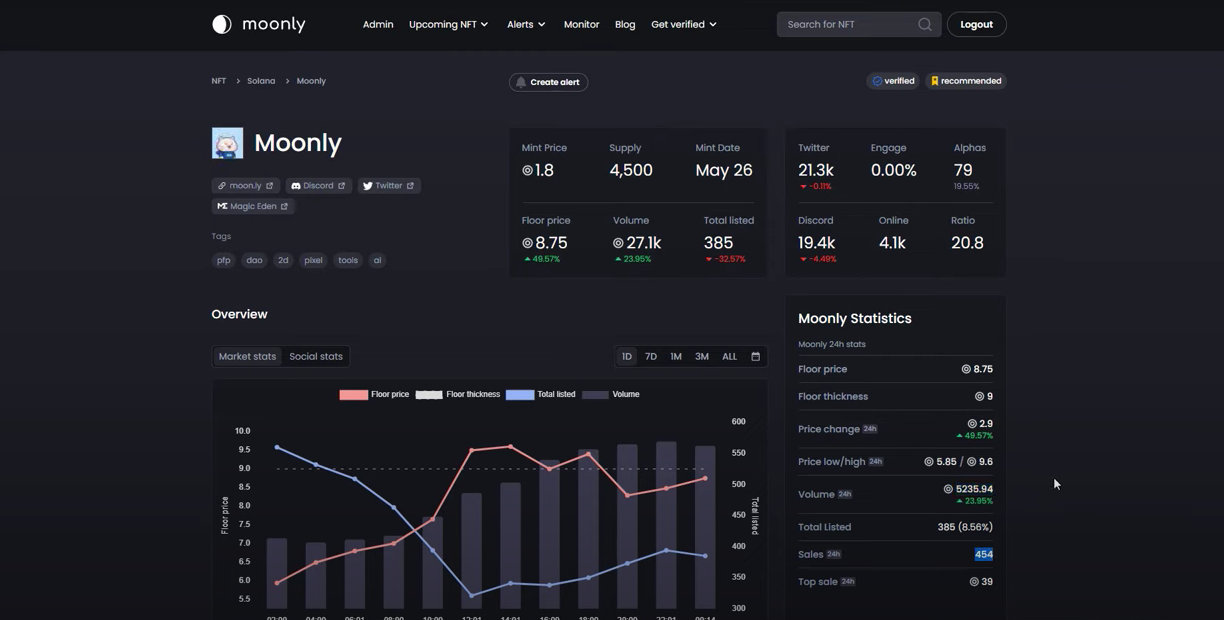Select the 7D time range

tap(651, 356)
